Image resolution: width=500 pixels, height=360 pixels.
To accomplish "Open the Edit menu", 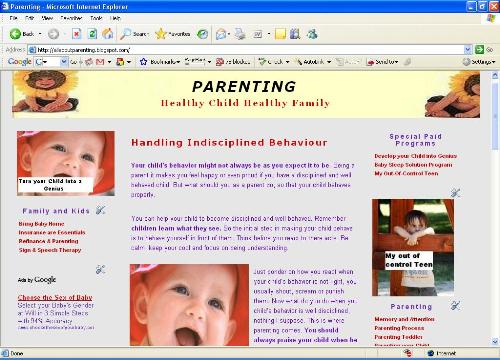I will (30, 18).
